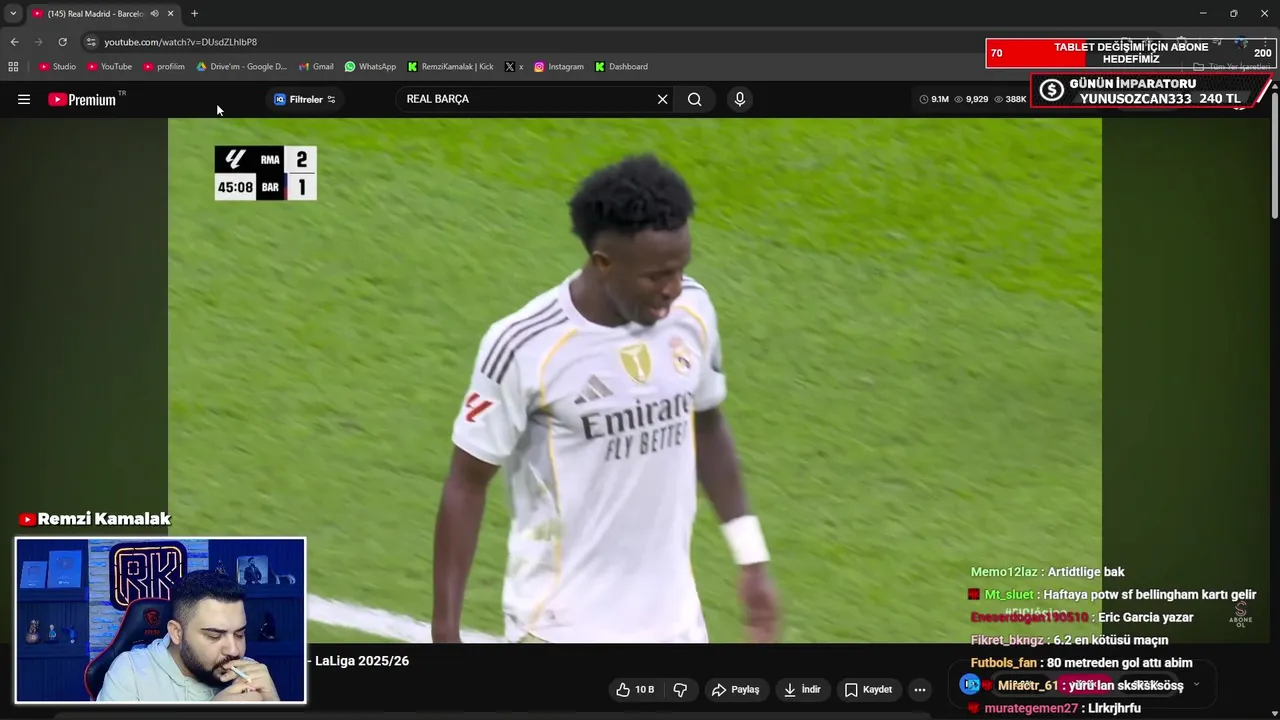Go forward with browser forward arrow
Viewport: 1280px width, 720px height.
38,42
